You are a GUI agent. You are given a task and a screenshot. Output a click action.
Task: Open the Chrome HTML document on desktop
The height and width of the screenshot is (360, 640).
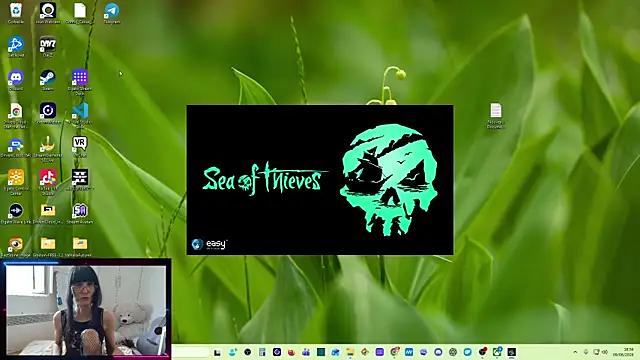coord(16,115)
